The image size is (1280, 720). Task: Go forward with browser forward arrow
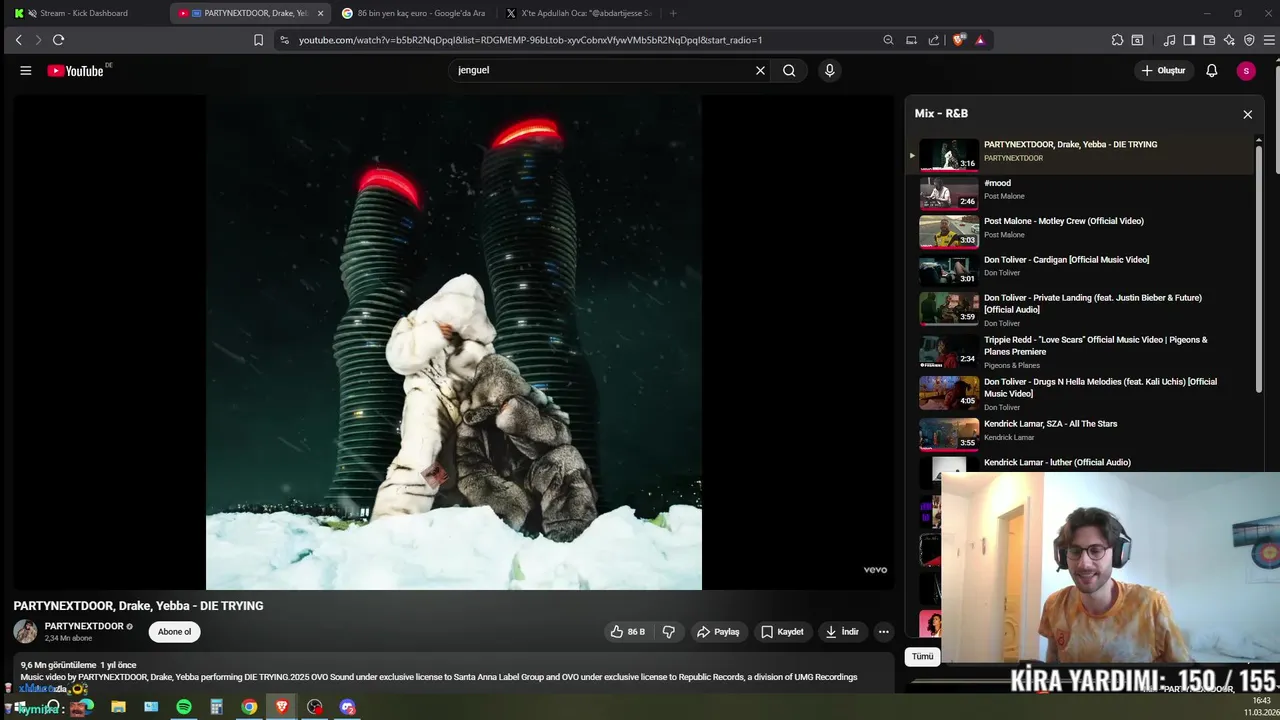[x=38, y=40]
